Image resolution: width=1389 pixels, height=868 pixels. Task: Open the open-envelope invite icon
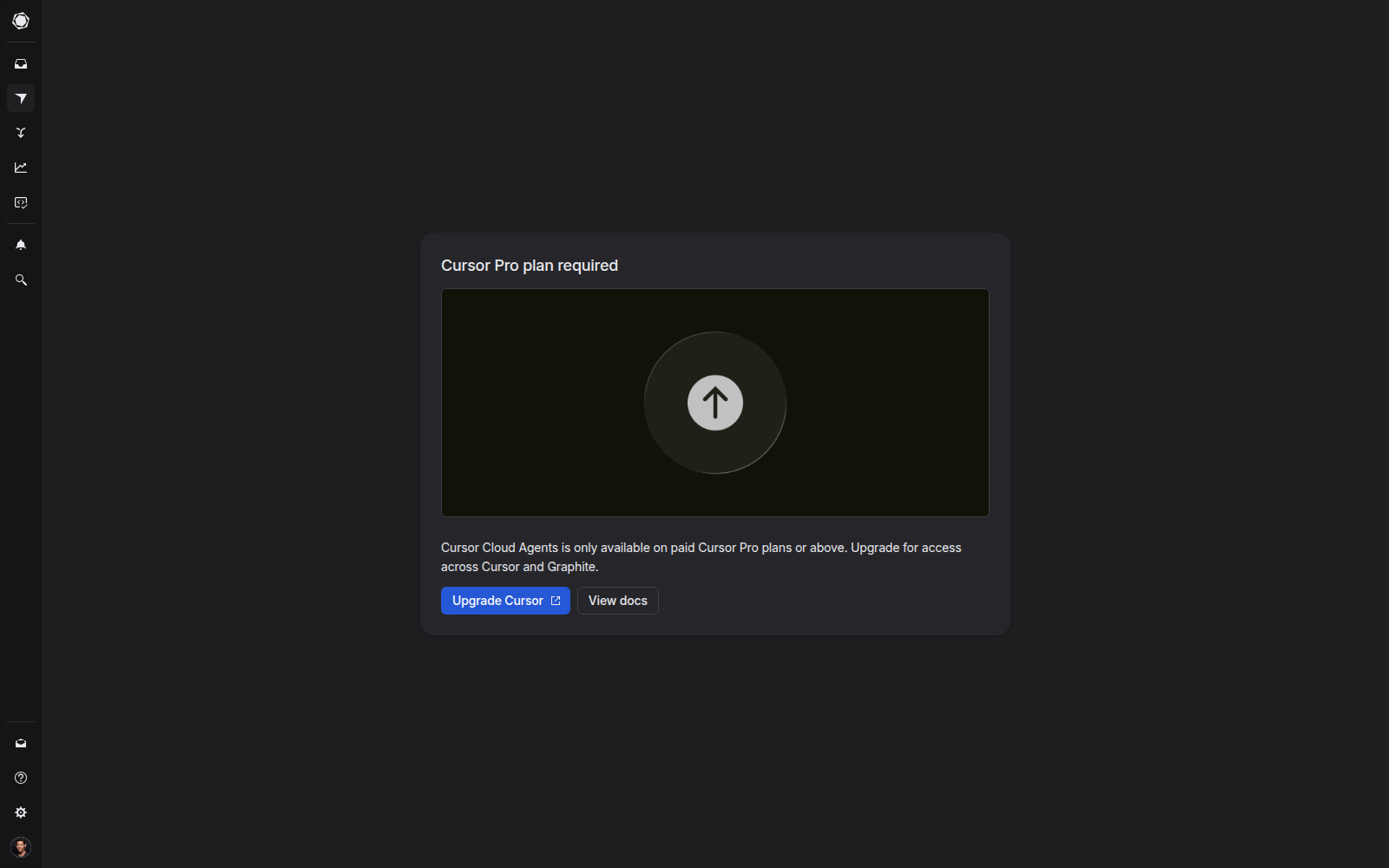point(21,743)
